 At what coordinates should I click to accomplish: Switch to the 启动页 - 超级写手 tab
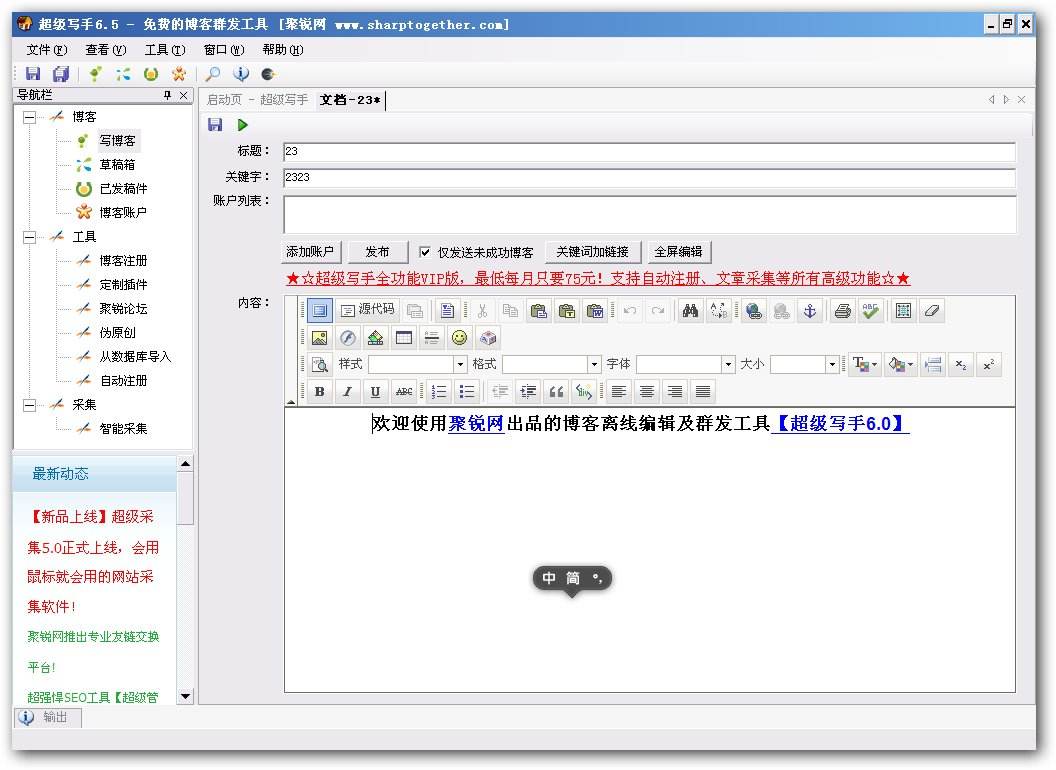pos(257,100)
